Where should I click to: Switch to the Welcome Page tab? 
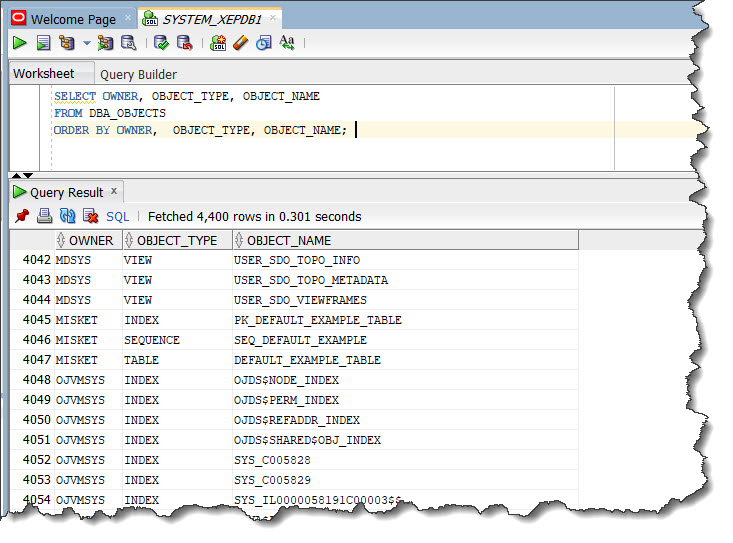(73, 20)
